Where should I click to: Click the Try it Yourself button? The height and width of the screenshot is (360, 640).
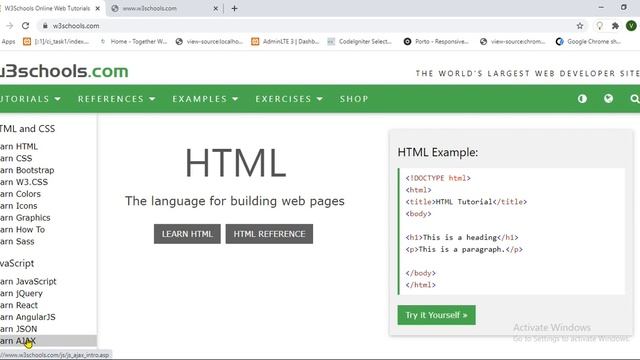436,315
